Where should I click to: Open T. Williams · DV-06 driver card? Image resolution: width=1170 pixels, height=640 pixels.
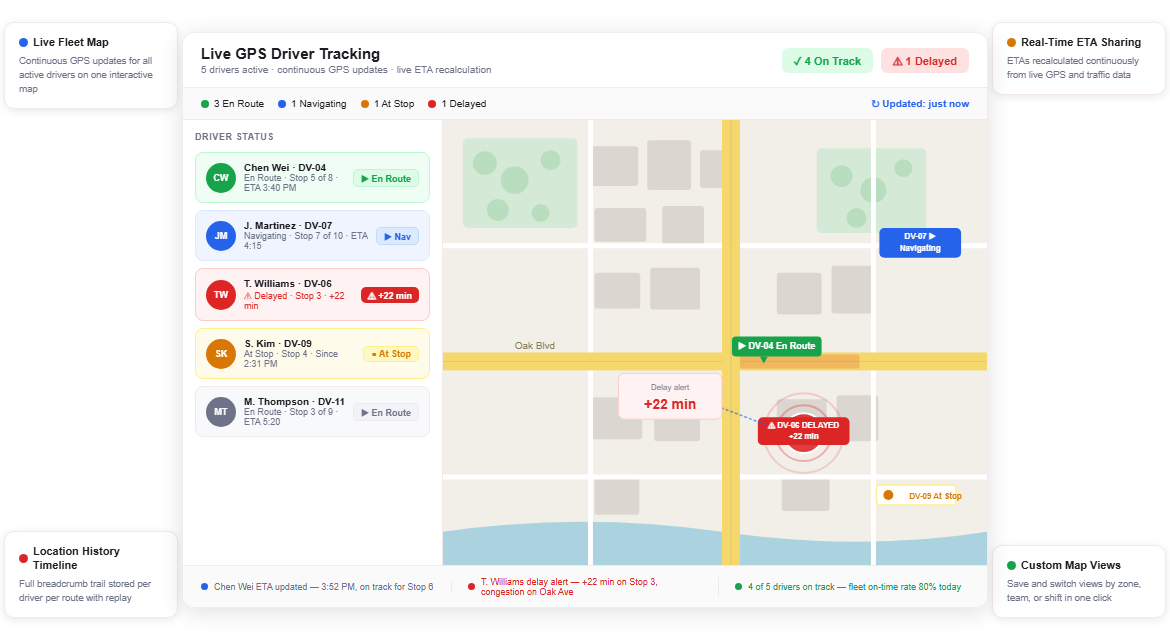312,295
